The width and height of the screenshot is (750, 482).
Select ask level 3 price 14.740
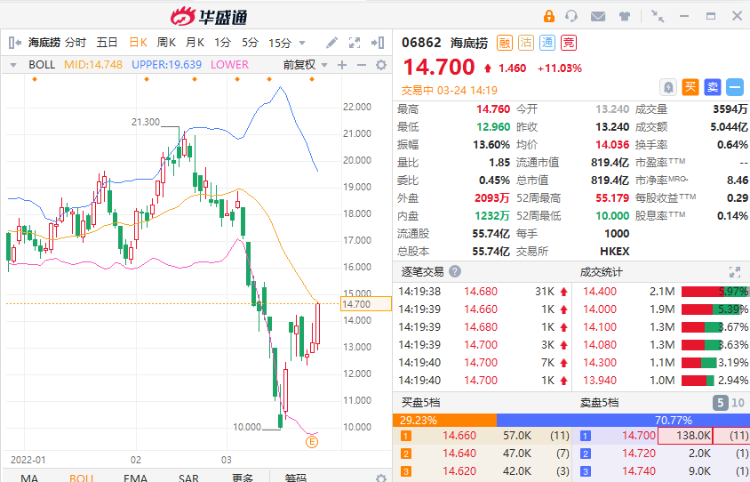[639, 471]
